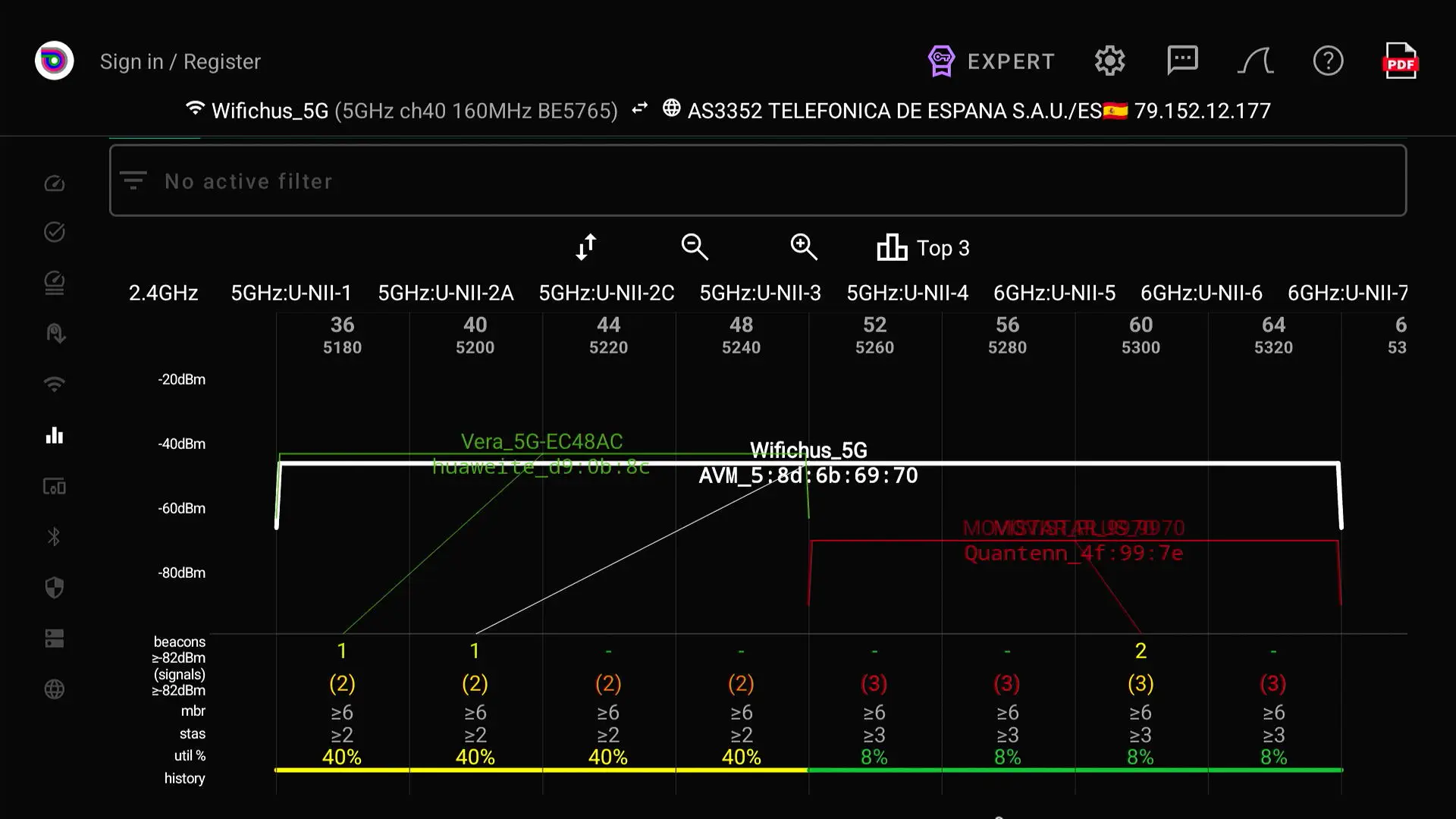Click the AVM_5:8d:6b:69:70 label

(808, 475)
